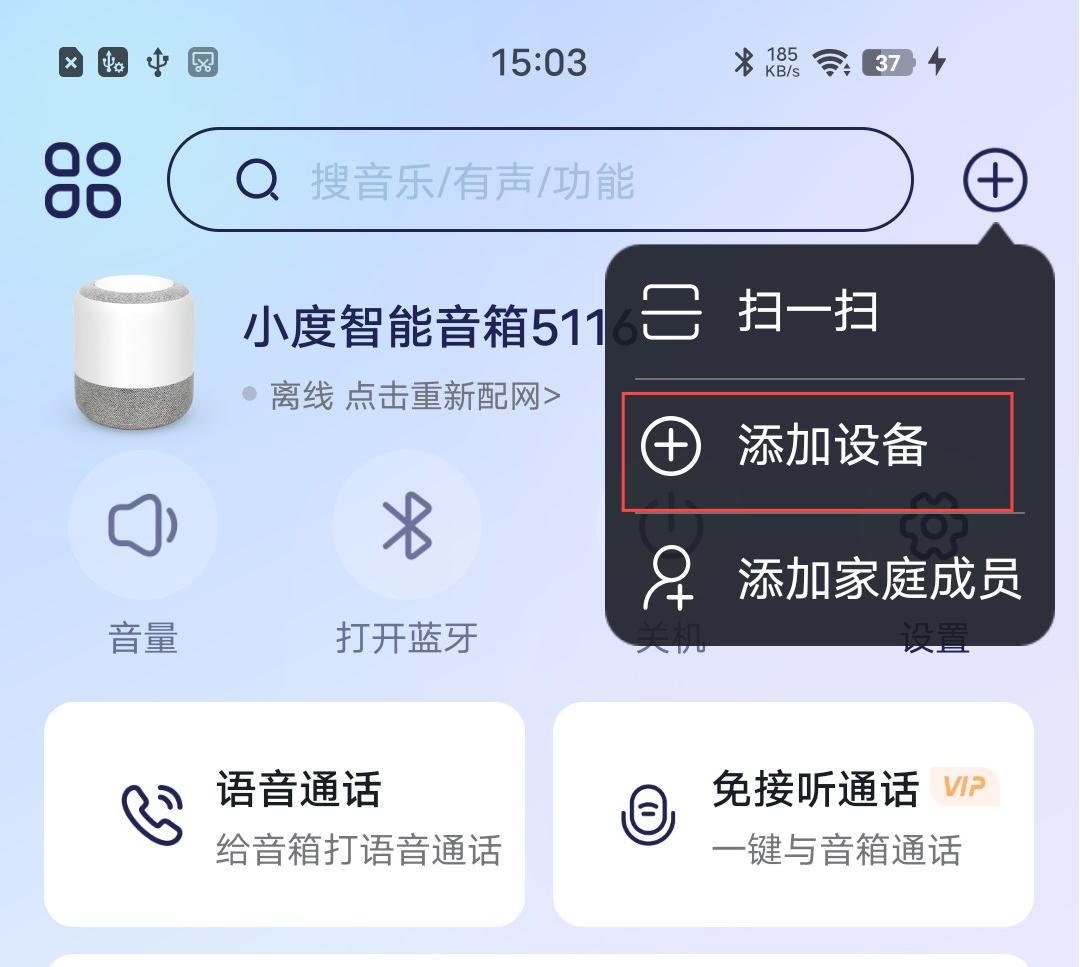Image resolution: width=1080 pixels, height=967 pixels.
Task: Click 离线 点击重新配网 link
Action: click(415, 396)
